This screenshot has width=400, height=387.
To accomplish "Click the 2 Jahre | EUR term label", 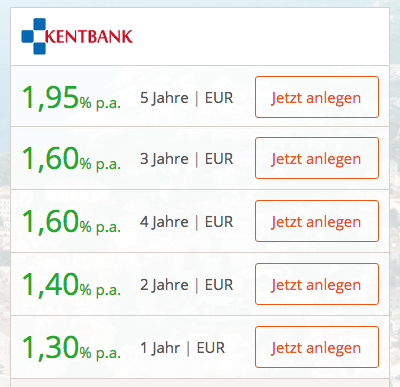I will 186,285.
